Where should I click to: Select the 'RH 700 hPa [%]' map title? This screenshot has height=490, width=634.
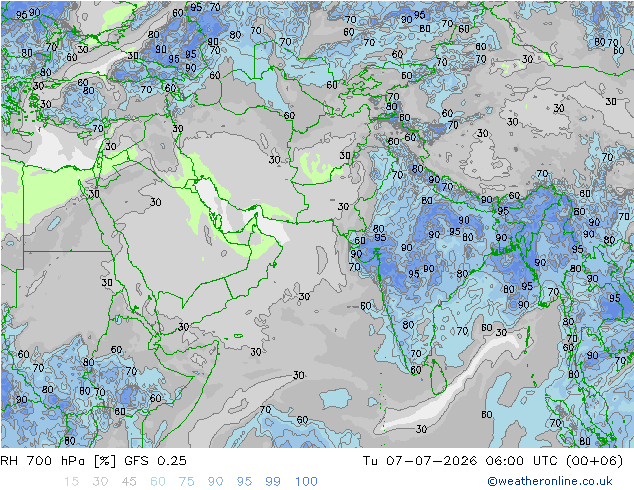(x=58, y=461)
